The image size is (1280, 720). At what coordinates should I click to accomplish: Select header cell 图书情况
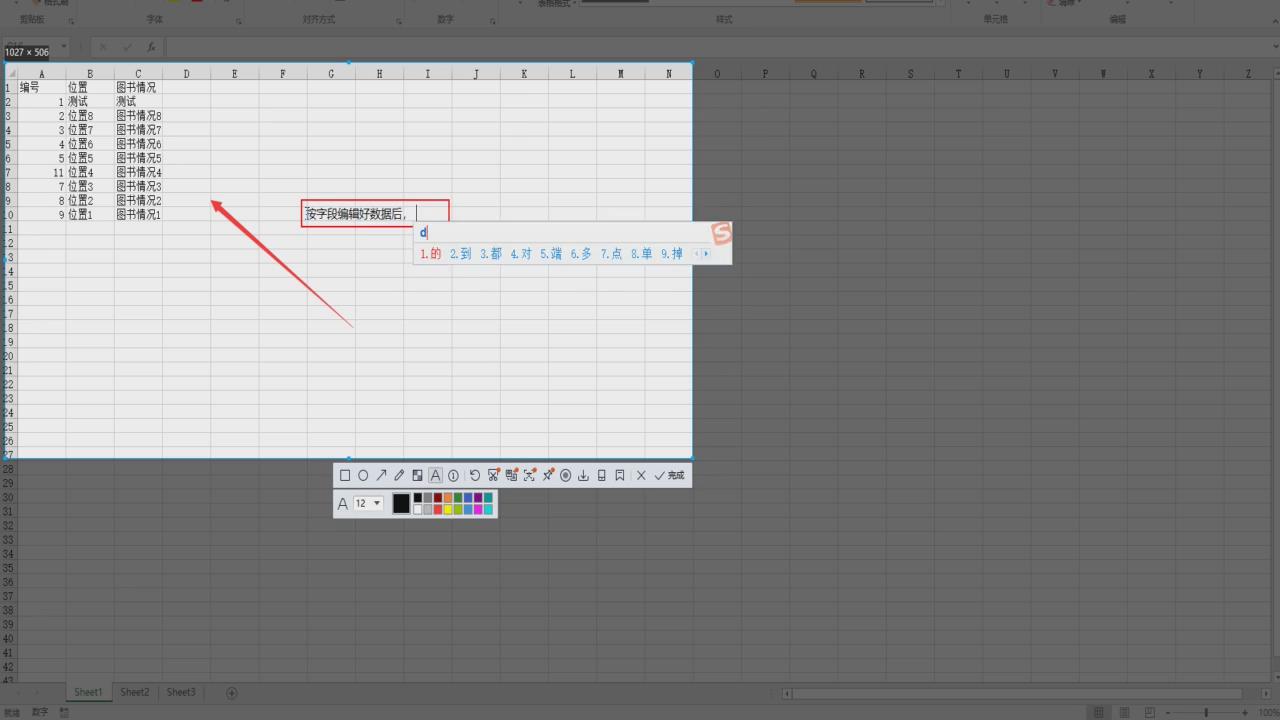[x=138, y=87]
